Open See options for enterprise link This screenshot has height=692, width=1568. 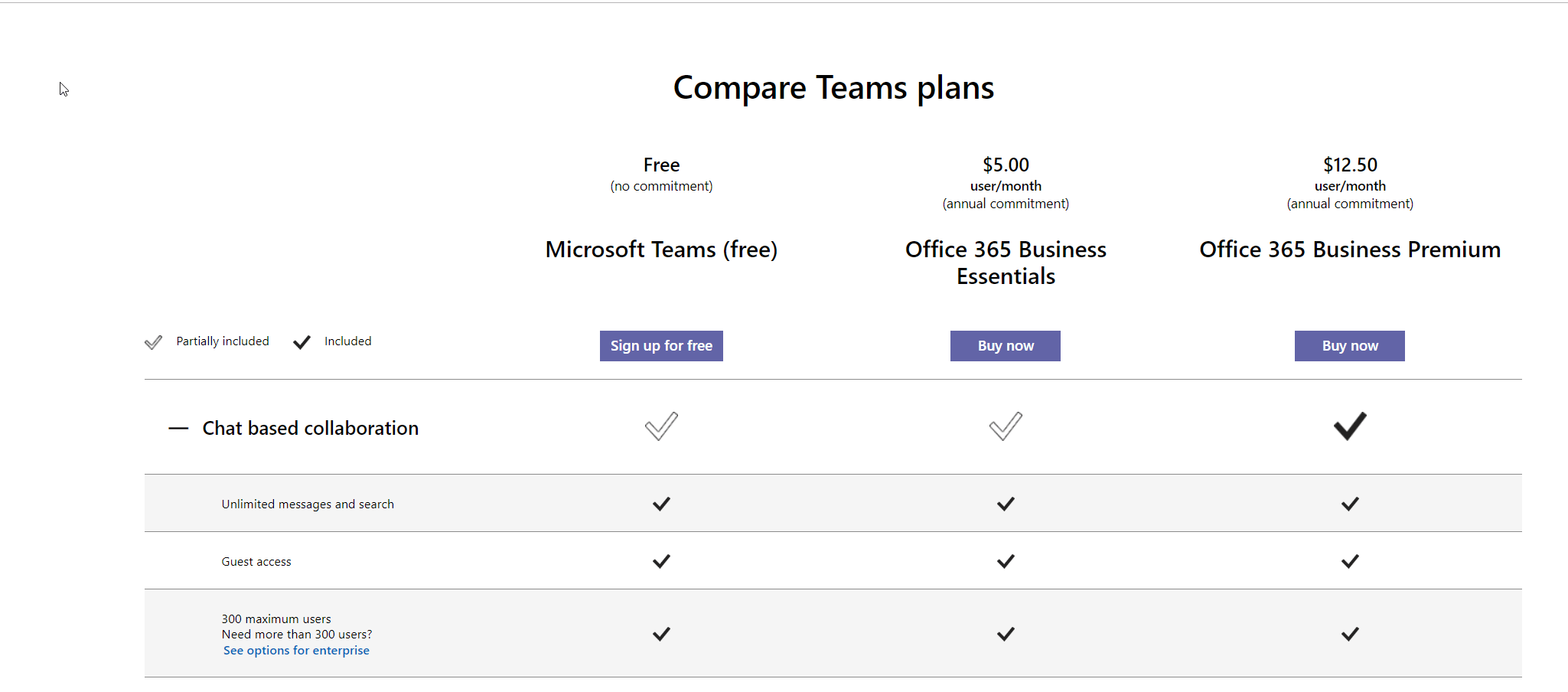[x=296, y=651]
